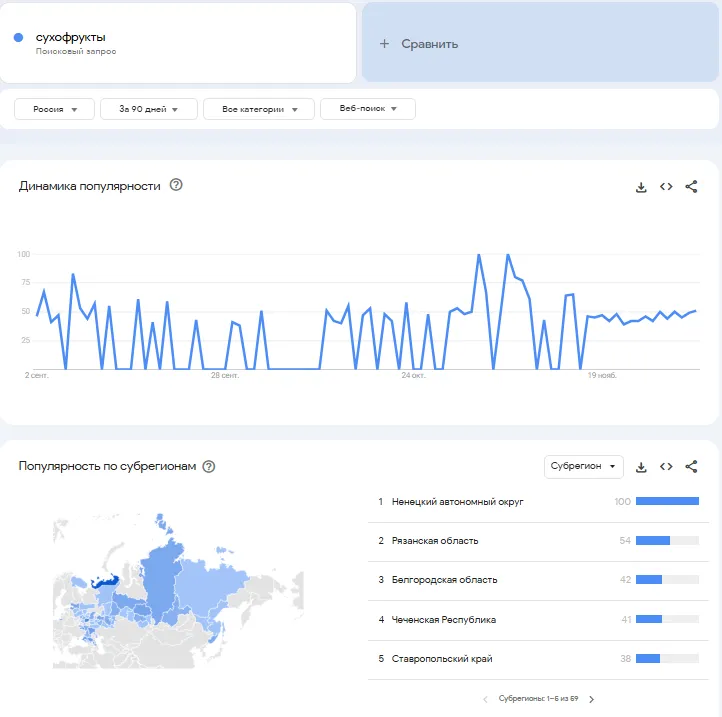Open the Россия region dropdown

coord(54,109)
